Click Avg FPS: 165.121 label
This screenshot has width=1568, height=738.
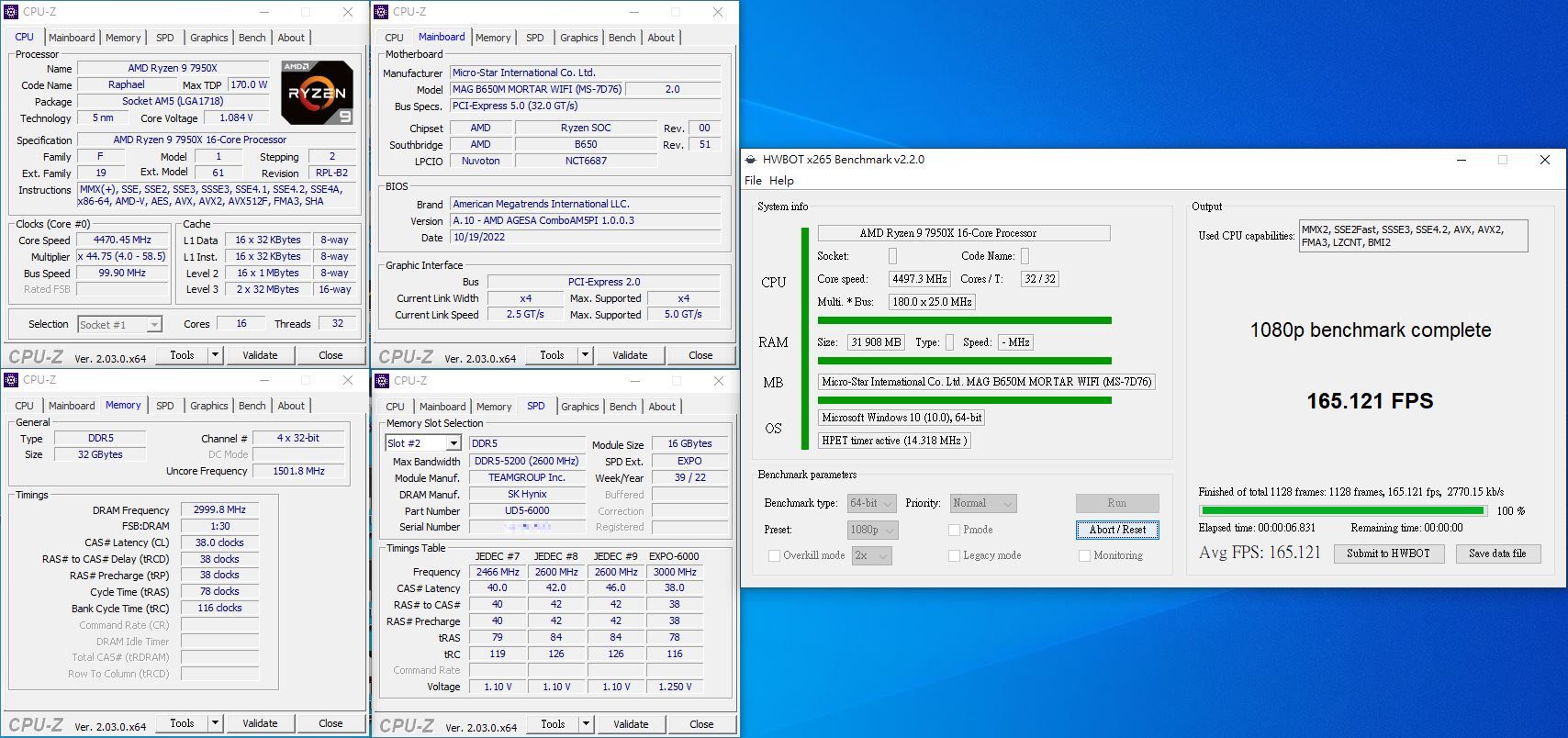click(1260, 553)
